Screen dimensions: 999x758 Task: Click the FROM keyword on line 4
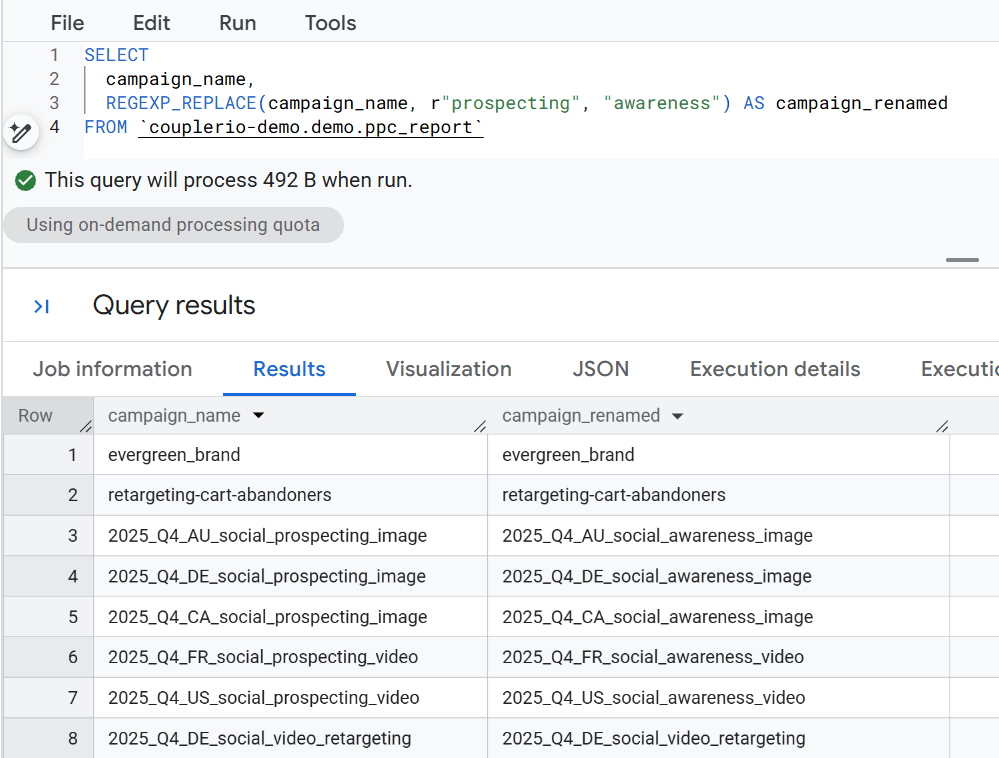click(x=106, y=127)
